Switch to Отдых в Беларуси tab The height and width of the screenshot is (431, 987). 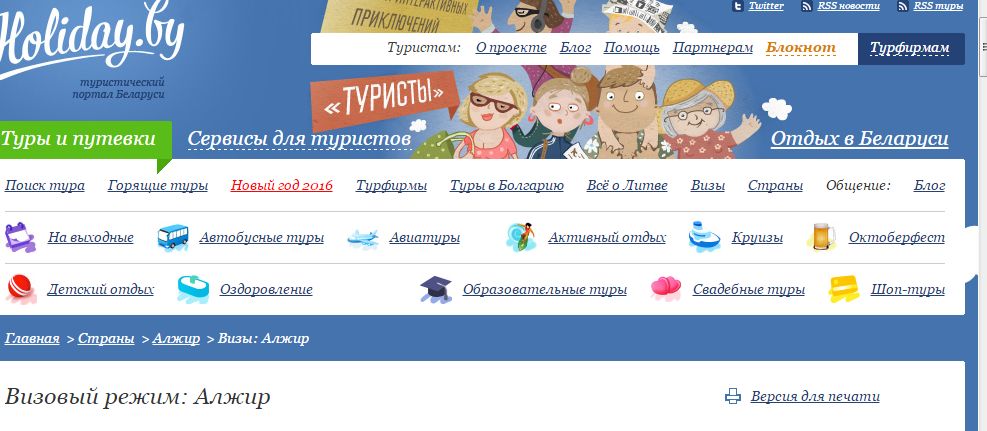click(859, 138)
